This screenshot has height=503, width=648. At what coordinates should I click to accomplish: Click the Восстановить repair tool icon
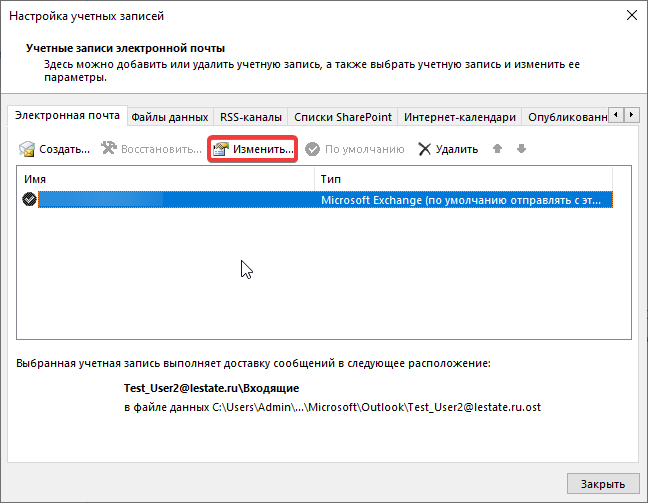(x=109, y=149)
